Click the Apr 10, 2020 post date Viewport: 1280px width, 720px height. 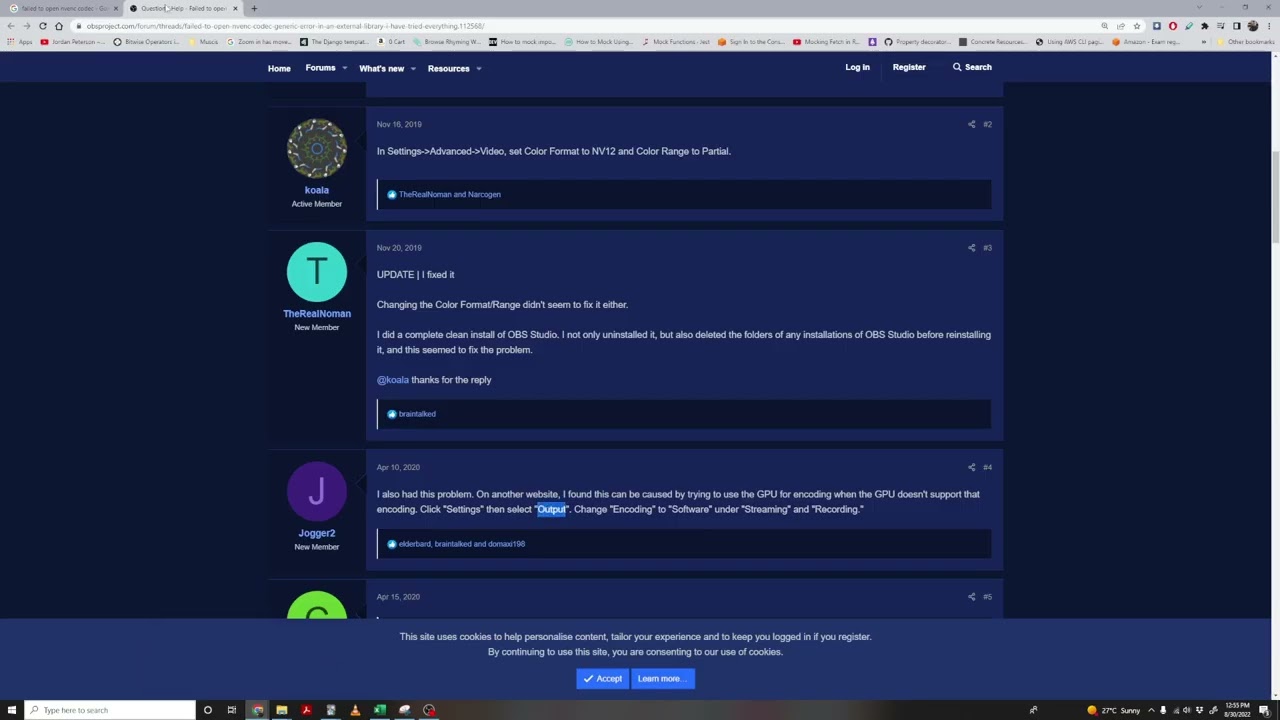(398, 467)
